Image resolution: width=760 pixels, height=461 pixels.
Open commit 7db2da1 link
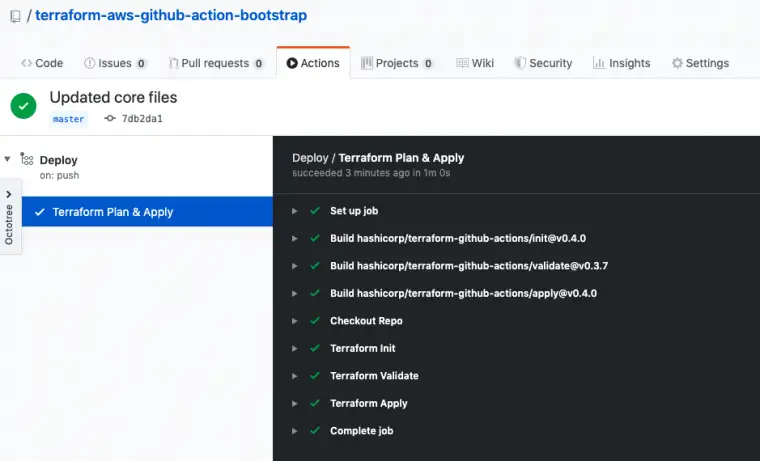pyautogui.click(x=142, y=119)
